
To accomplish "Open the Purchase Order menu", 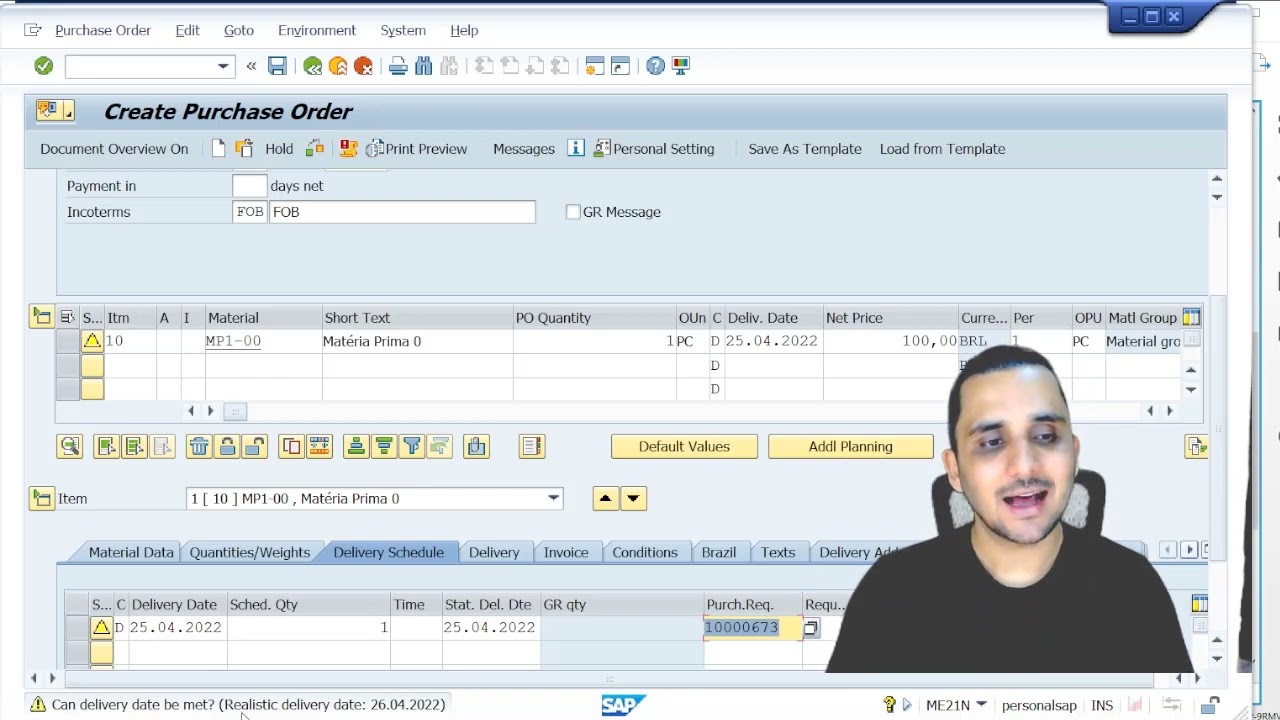I will tap(103, 30).
